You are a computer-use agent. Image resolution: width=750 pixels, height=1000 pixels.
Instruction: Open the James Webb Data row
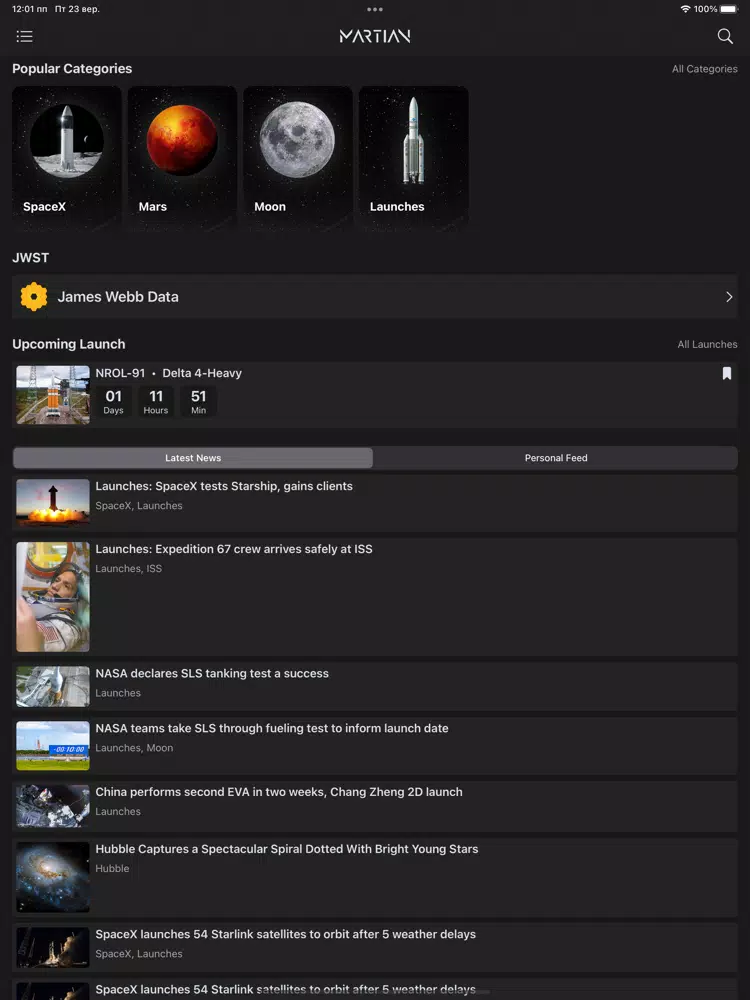(375, 297)
